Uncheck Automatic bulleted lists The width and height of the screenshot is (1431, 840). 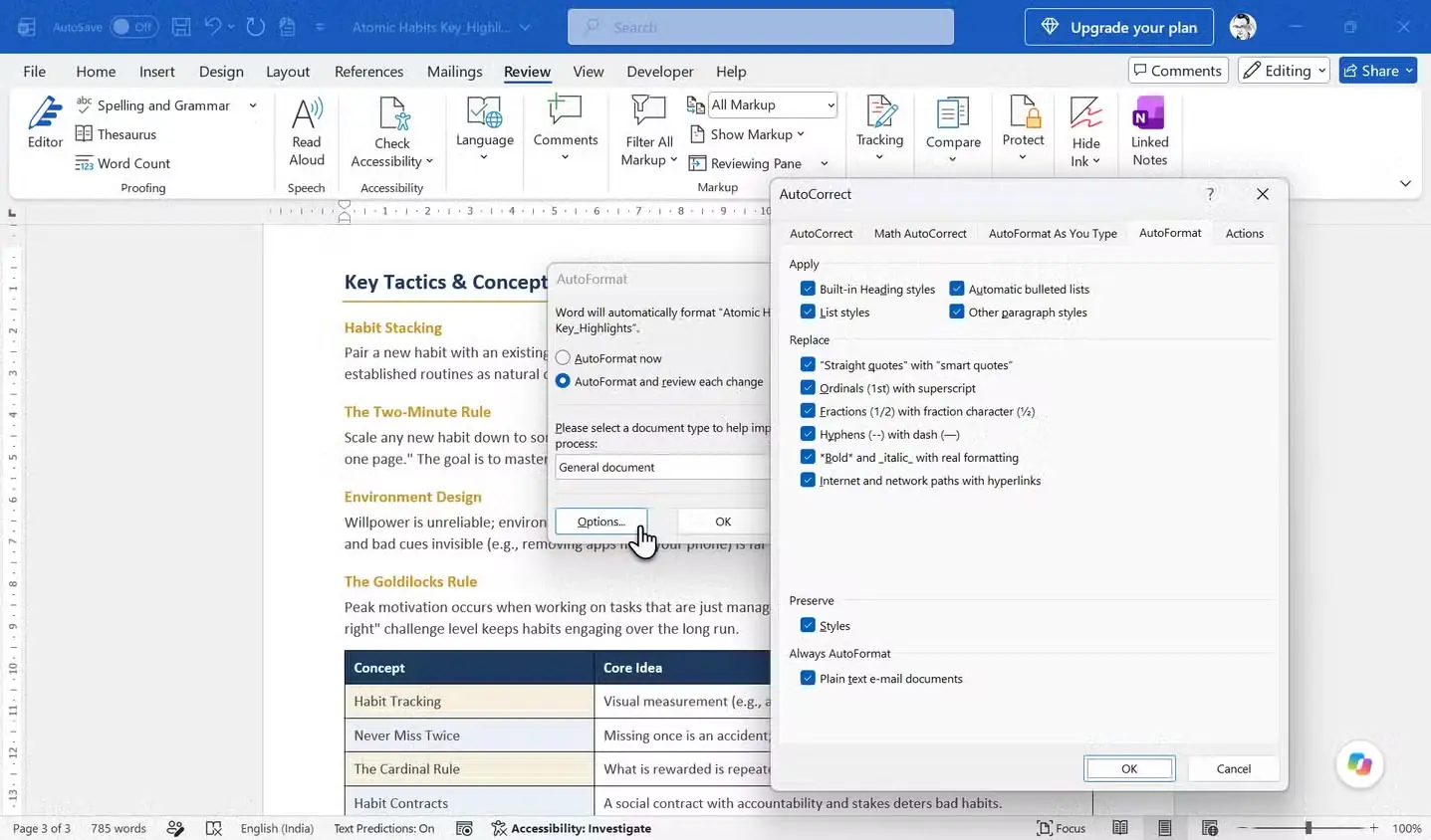tap(957, 289)
